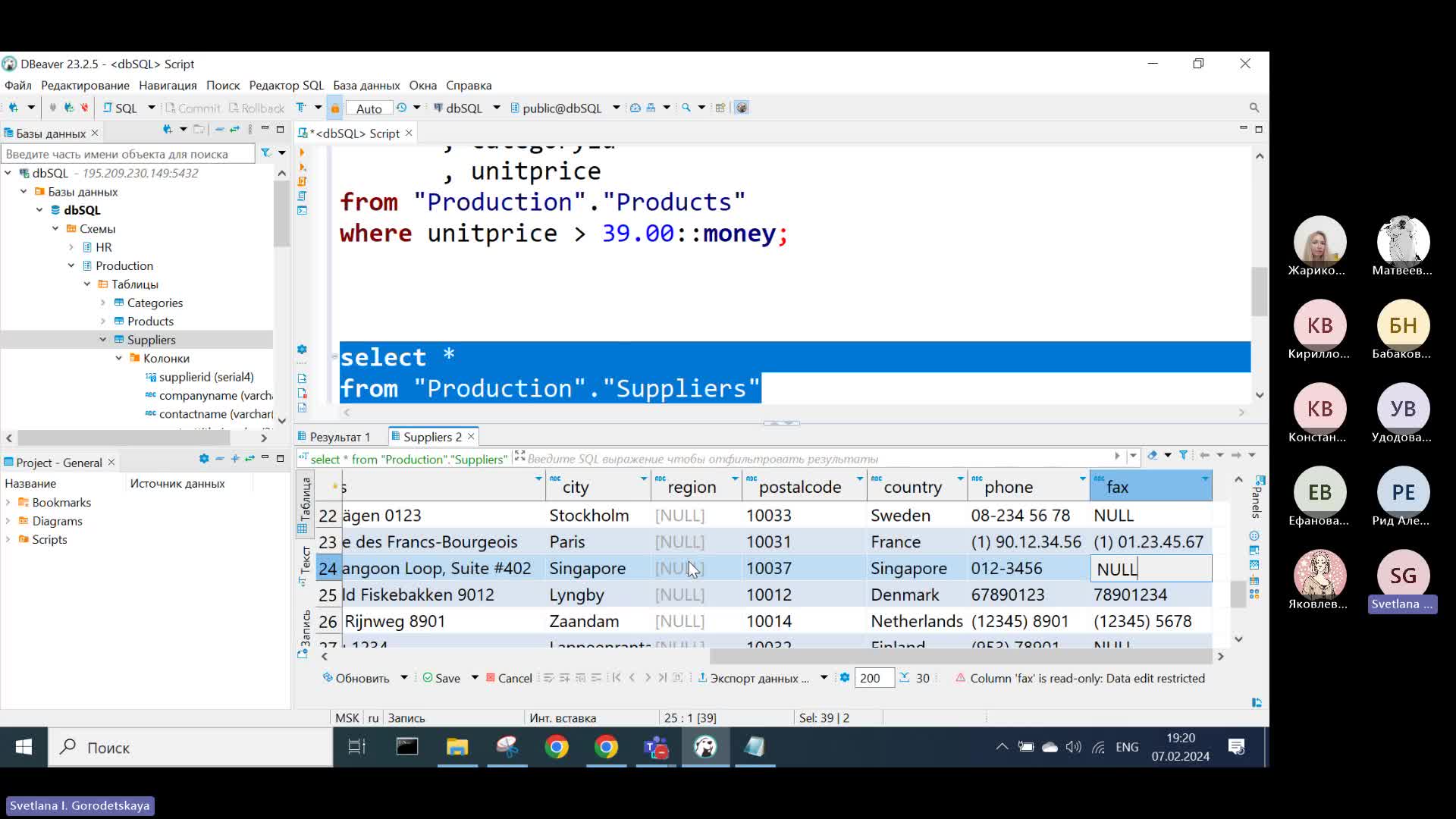The height and width of the screenshot is (819, 1456).
Task: Expand the Categories table node
Action: [x=103, y=303]
